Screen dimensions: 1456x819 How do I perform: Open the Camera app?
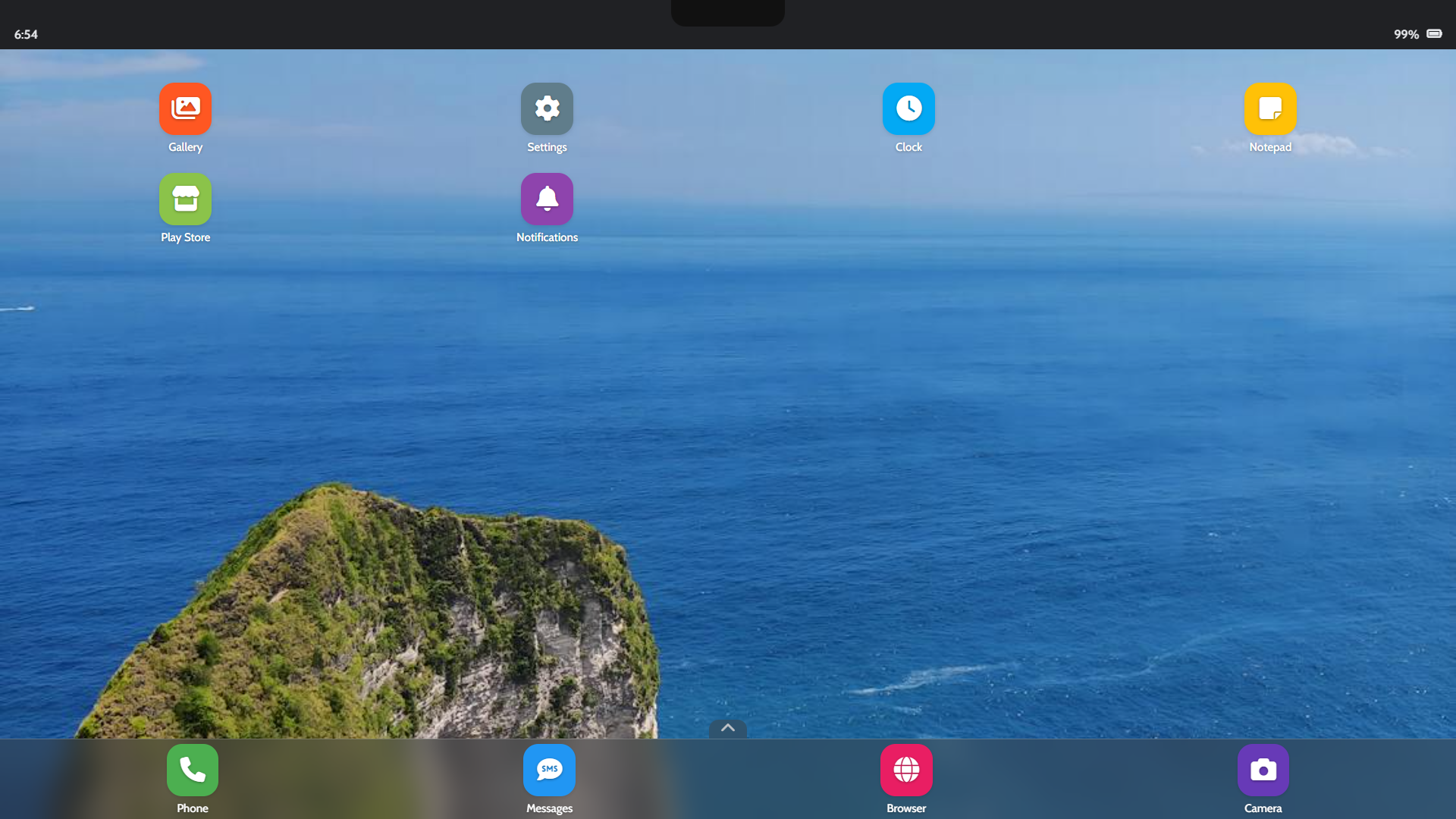coord(1262,769)
